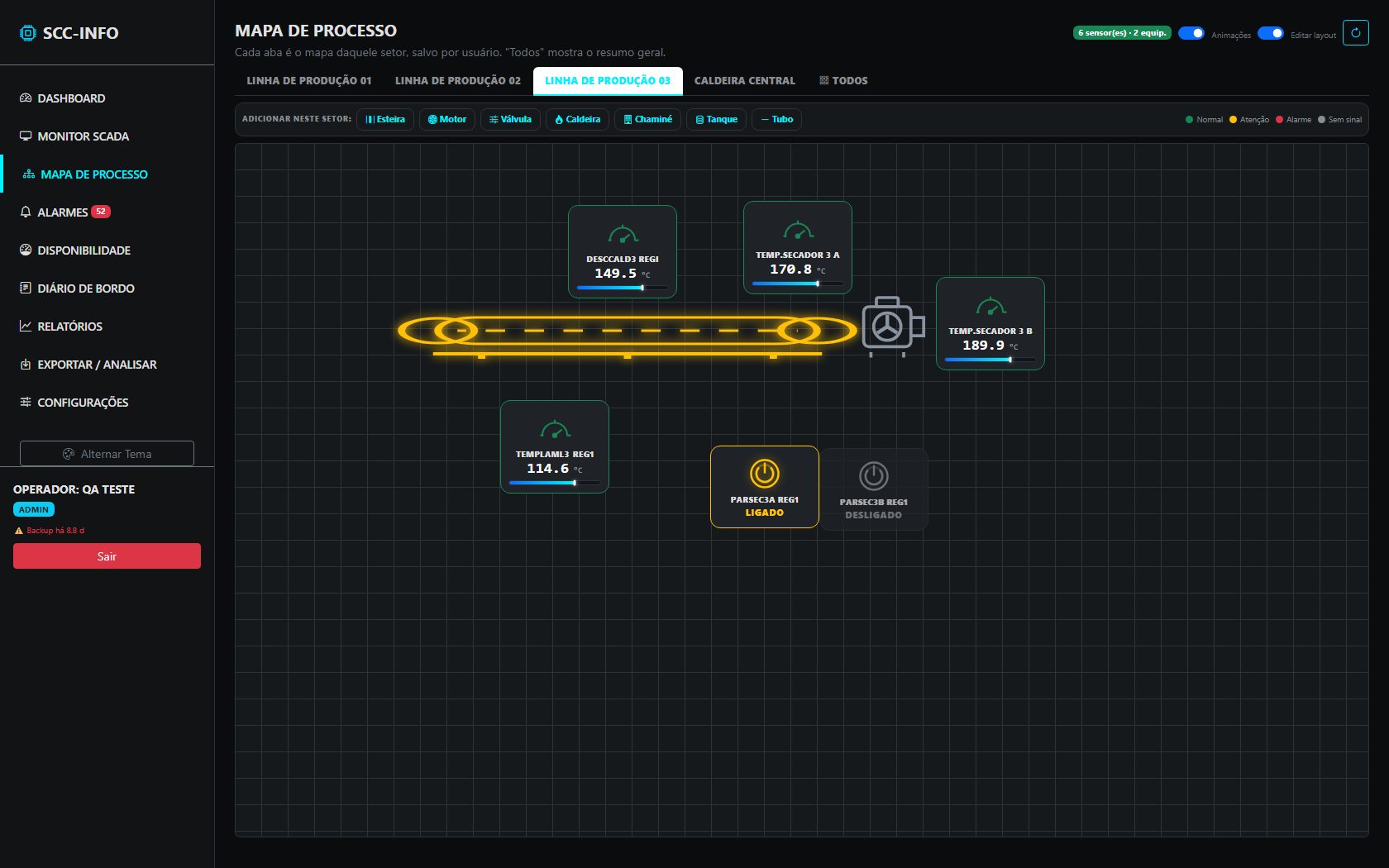Viewport: 1389px width, 868px height.
Task: Add a Chaminé to this sector
Action: 648,120
